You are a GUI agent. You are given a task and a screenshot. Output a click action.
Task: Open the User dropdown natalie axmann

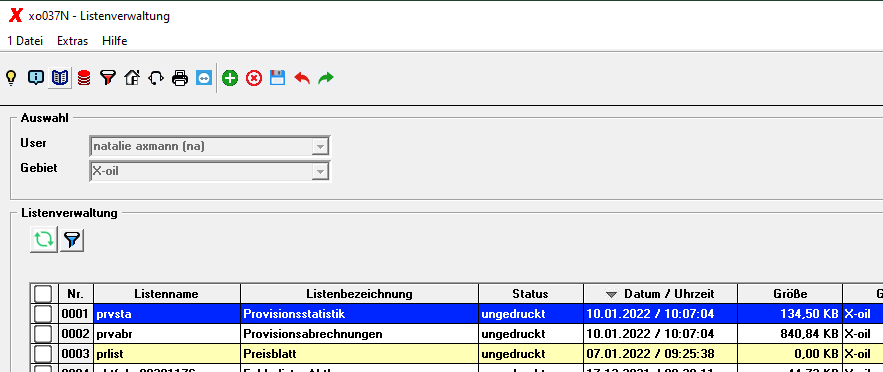tap(209, 147)
